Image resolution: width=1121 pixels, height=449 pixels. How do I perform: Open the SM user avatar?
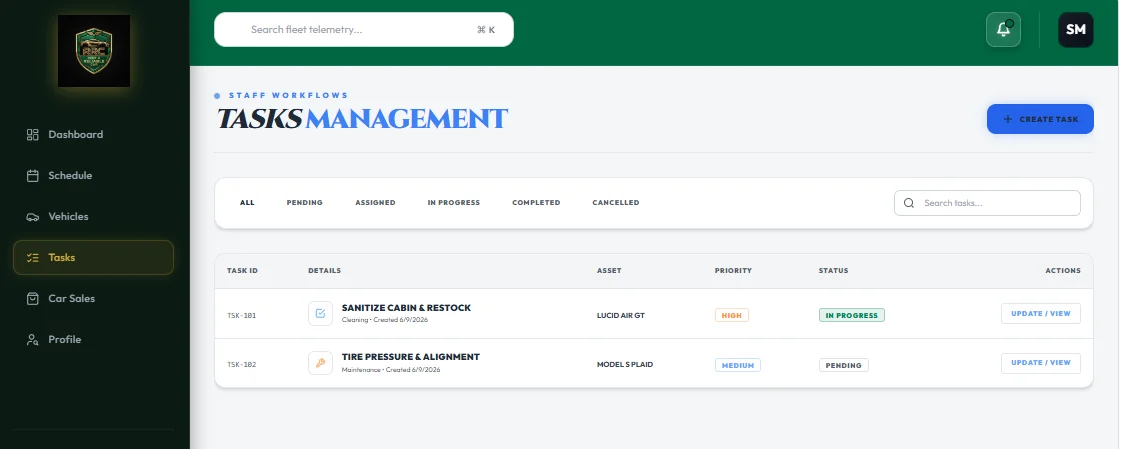pyautogui.click(x=1075, y=30)
